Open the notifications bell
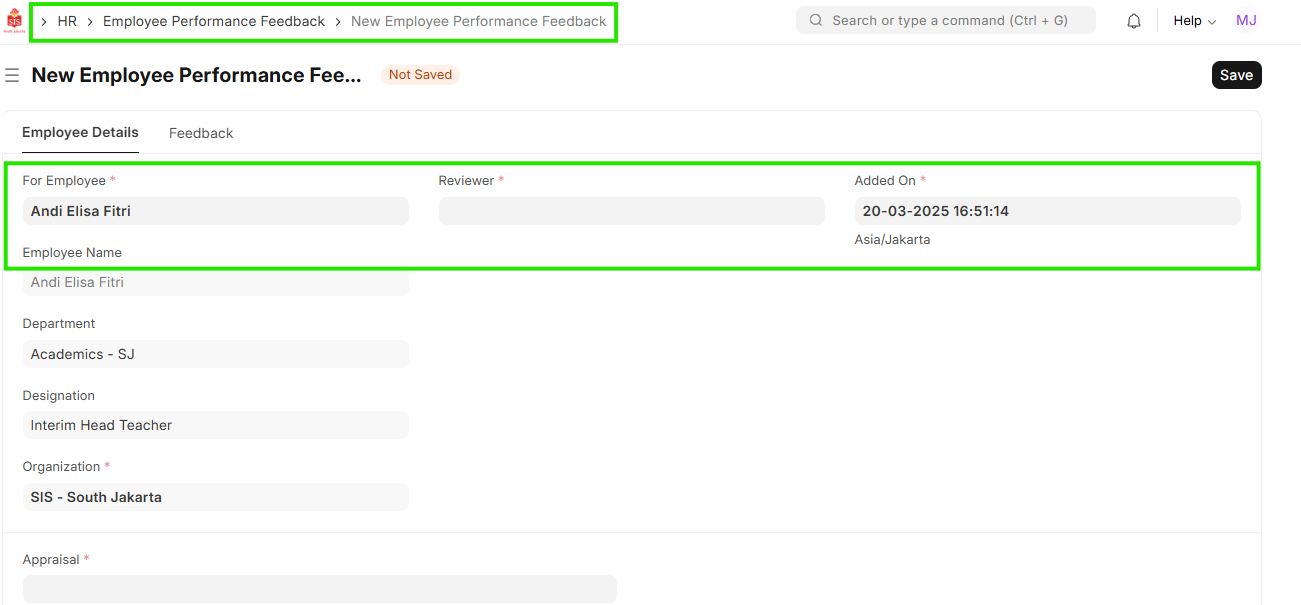 (1133, 21)
